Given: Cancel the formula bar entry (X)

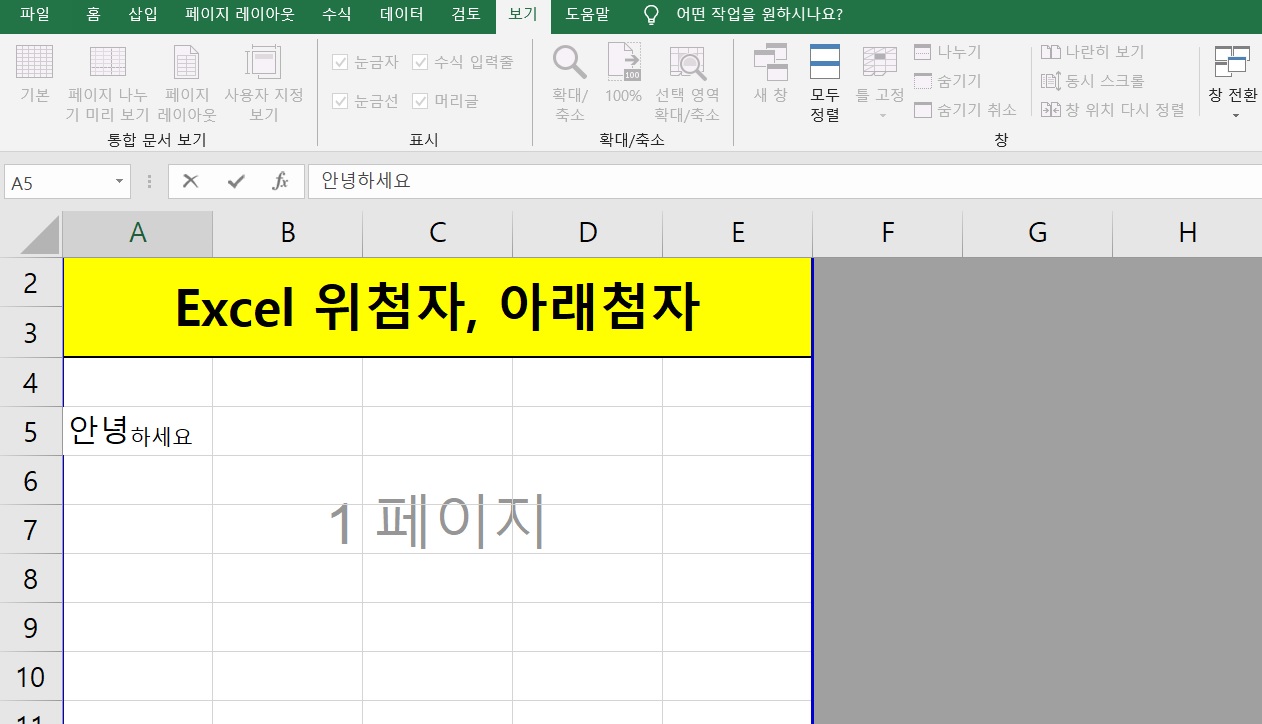Looking at the screenshot, I should coord(190,181).
